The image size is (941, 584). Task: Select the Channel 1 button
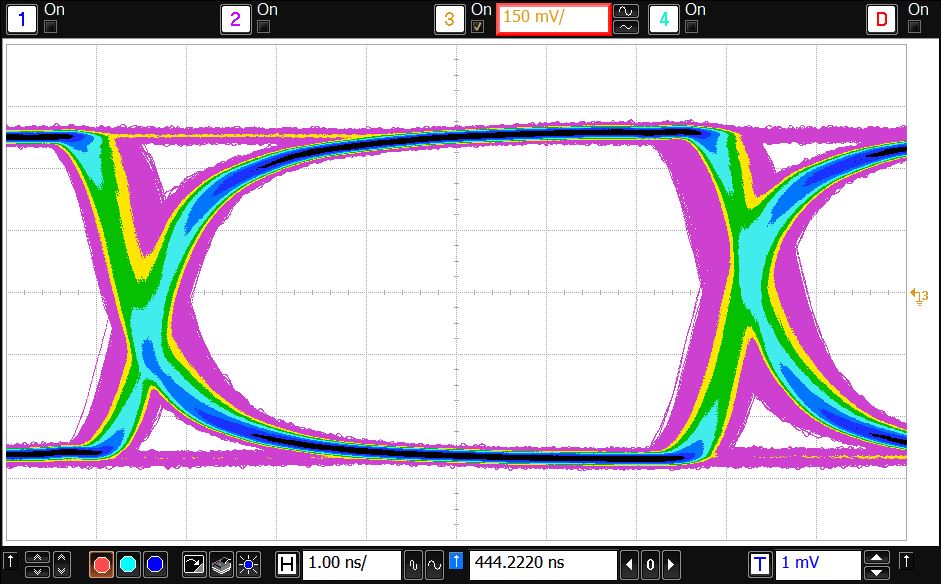20,18
